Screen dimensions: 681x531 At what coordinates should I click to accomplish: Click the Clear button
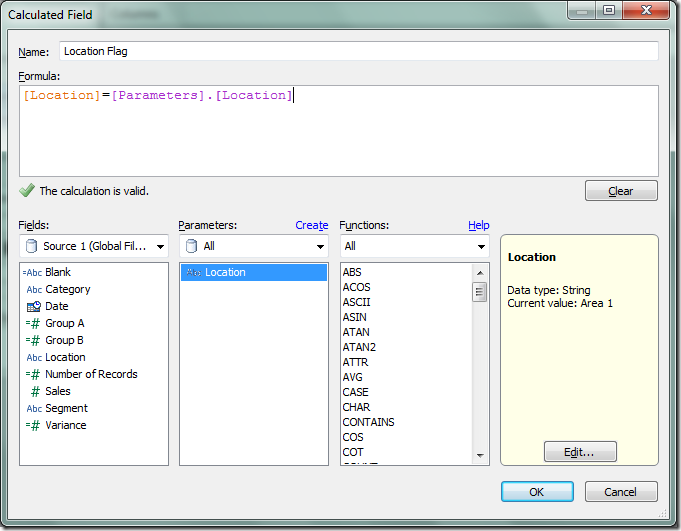point(621,191)
